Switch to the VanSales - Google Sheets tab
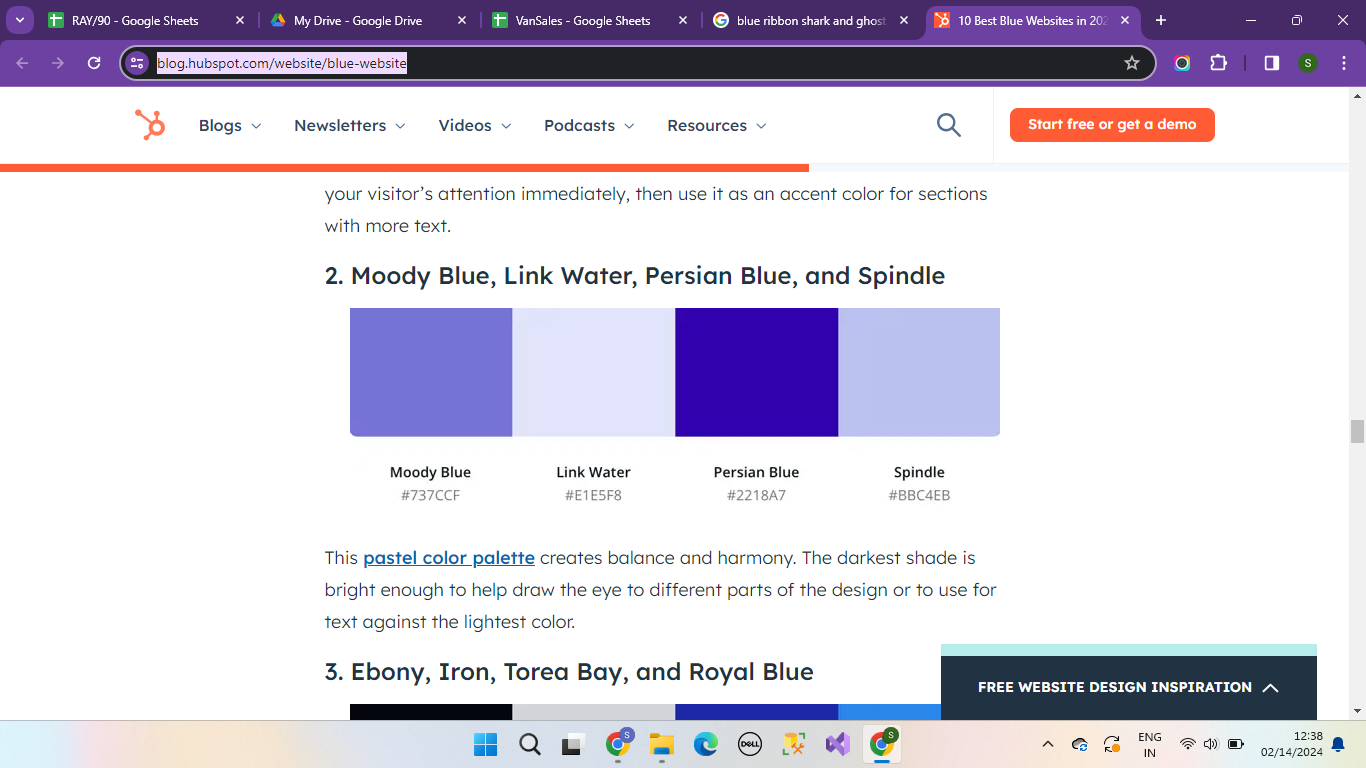This screenshot has width=1366, height=768. pyautogui.click(x=582, y=20)
